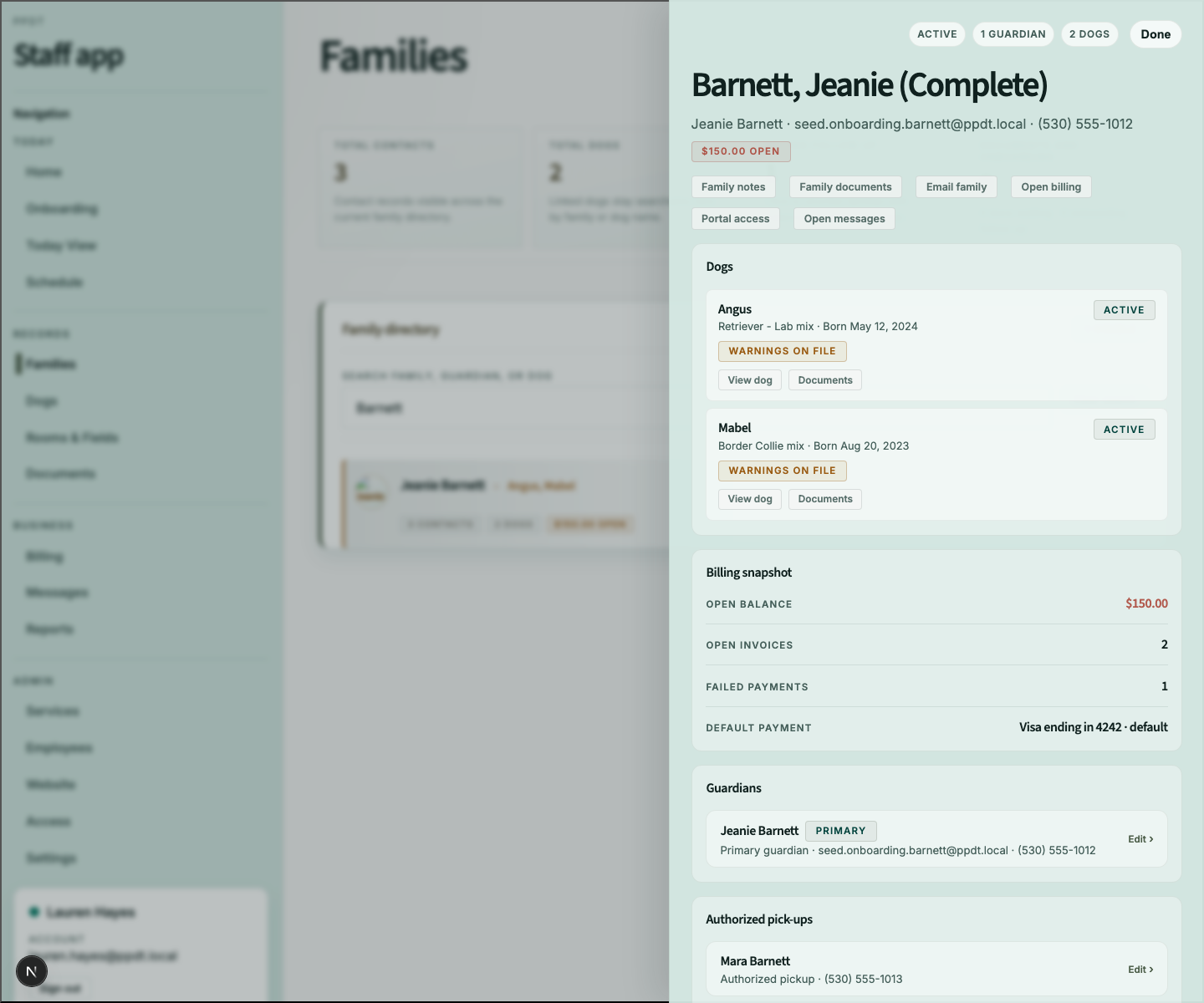This screenshot has height=1003, width=1204.
Task: Click the FAILED PAYMENTS row
Action: click(936, 686)
